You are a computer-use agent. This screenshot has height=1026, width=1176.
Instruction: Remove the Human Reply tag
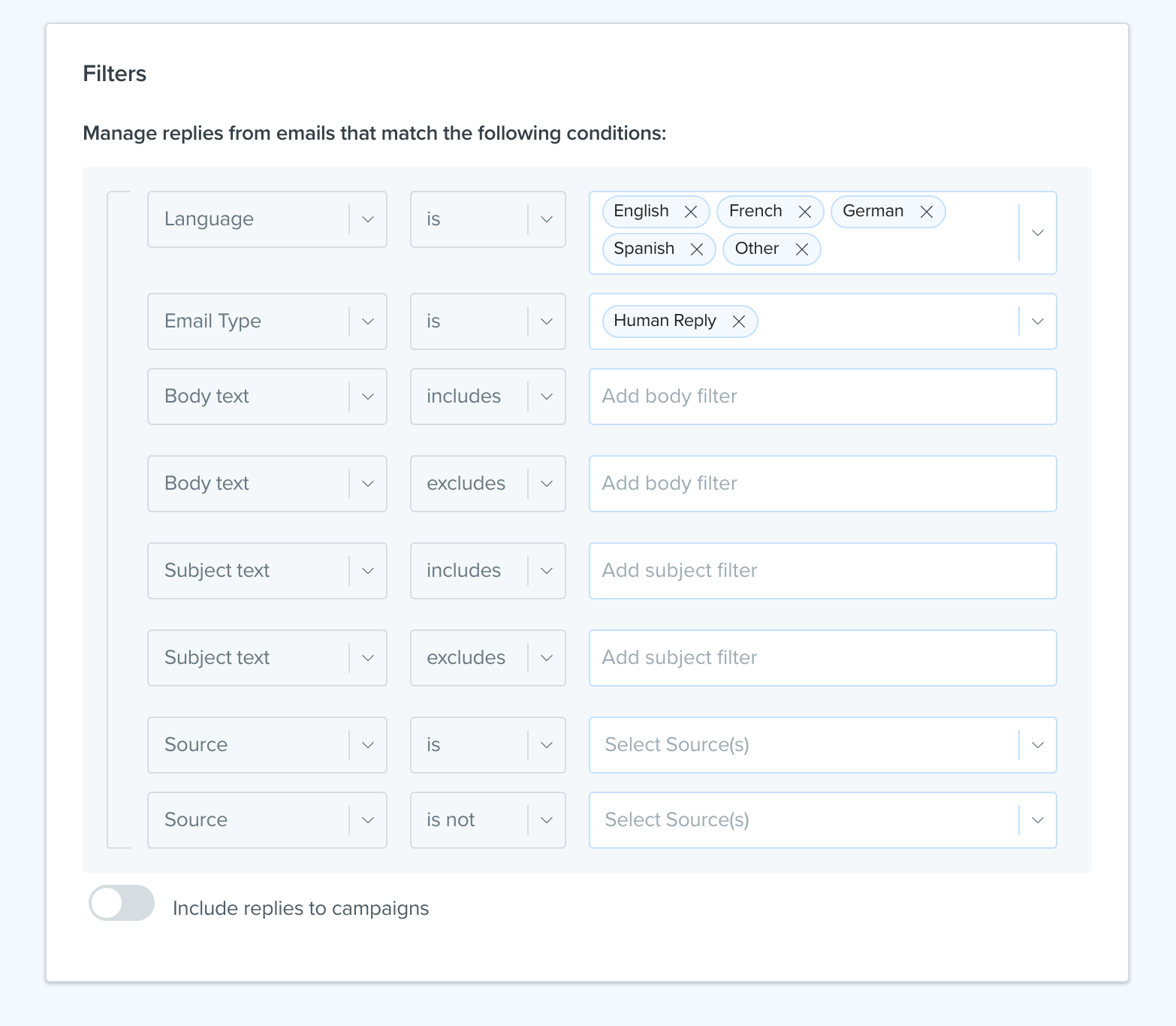pyautogui.click(x=739, y=321)
